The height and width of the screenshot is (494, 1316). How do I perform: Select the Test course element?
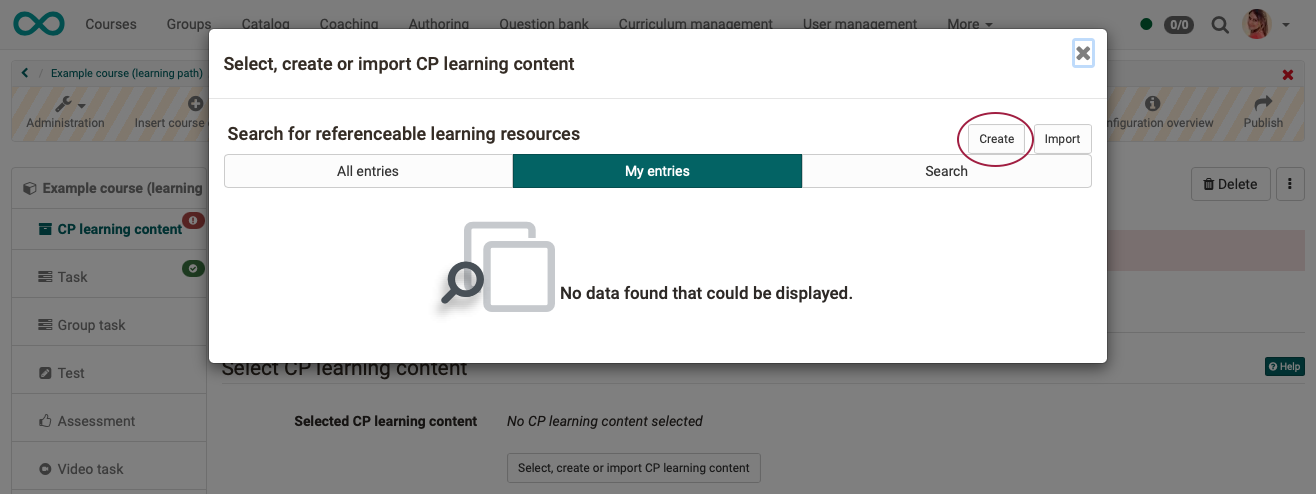pyautogui.click(x=71, y=373)
